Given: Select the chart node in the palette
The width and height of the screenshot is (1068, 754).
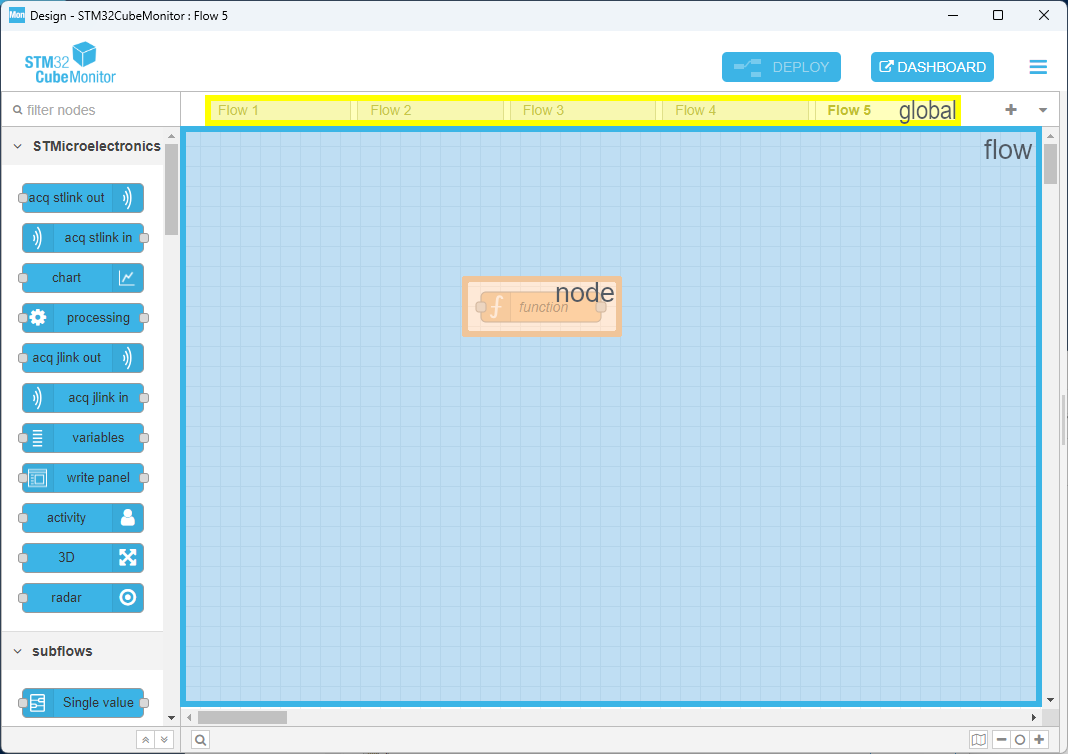Looking at the screenshot, I should point(81,277).
